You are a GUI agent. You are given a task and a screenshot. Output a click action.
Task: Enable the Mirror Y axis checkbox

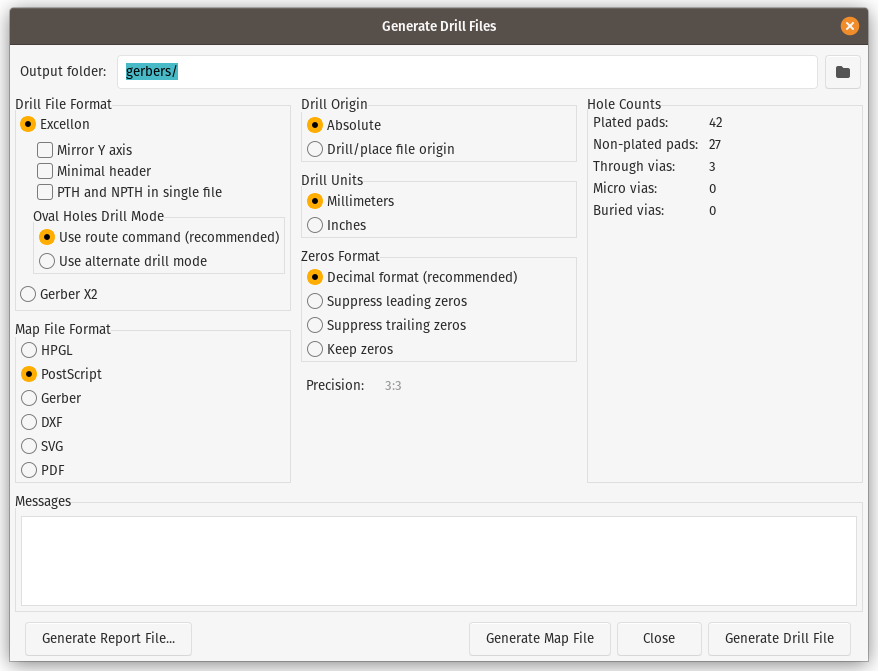45,150
